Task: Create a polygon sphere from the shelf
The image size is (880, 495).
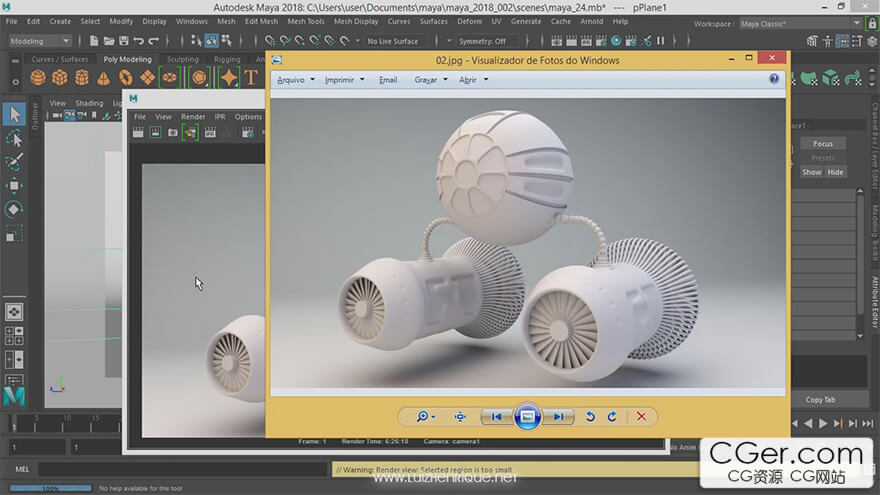Action: click(x=38, y=77)
